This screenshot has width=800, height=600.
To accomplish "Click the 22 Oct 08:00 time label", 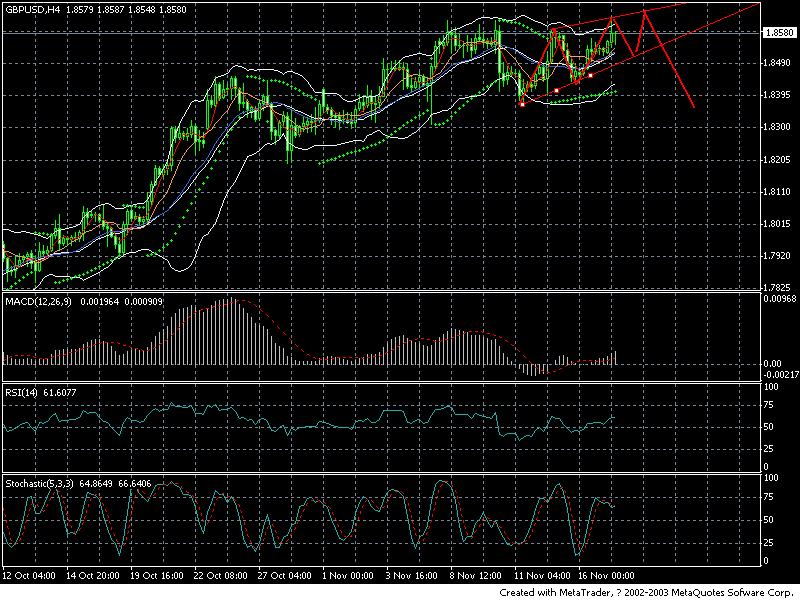I will pyautogui.click(x=221, y=576).
